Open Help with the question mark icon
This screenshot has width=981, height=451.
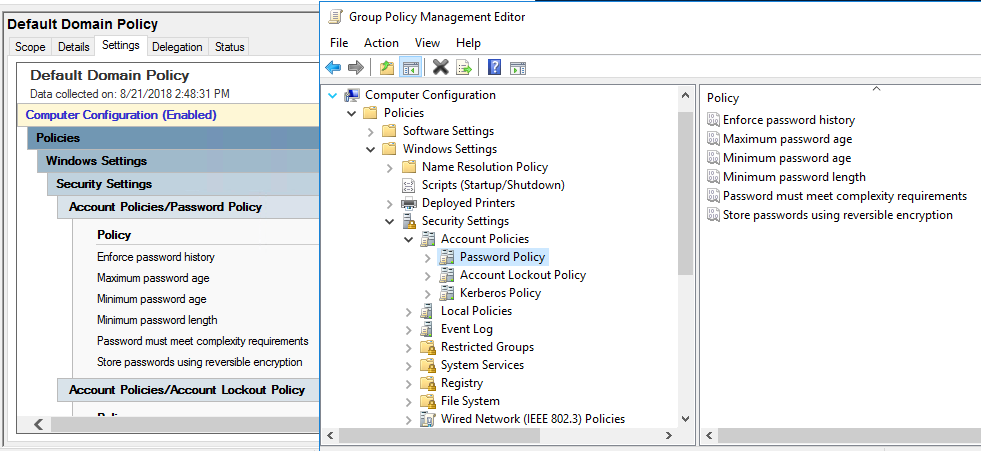(x=494, y=67)
